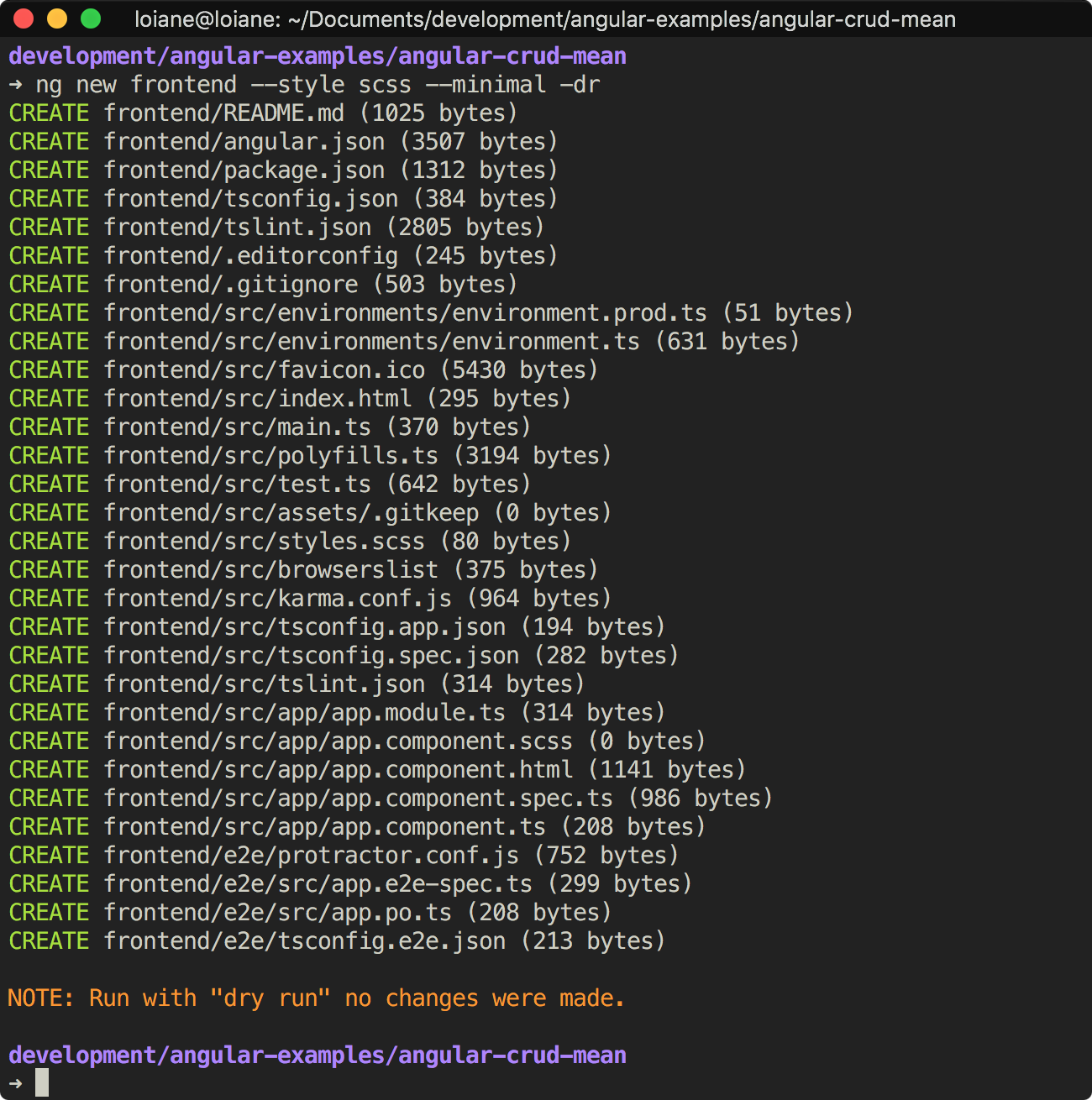
Task: Click the window title loiane@loiane path
Action: (x=545, y=18)
